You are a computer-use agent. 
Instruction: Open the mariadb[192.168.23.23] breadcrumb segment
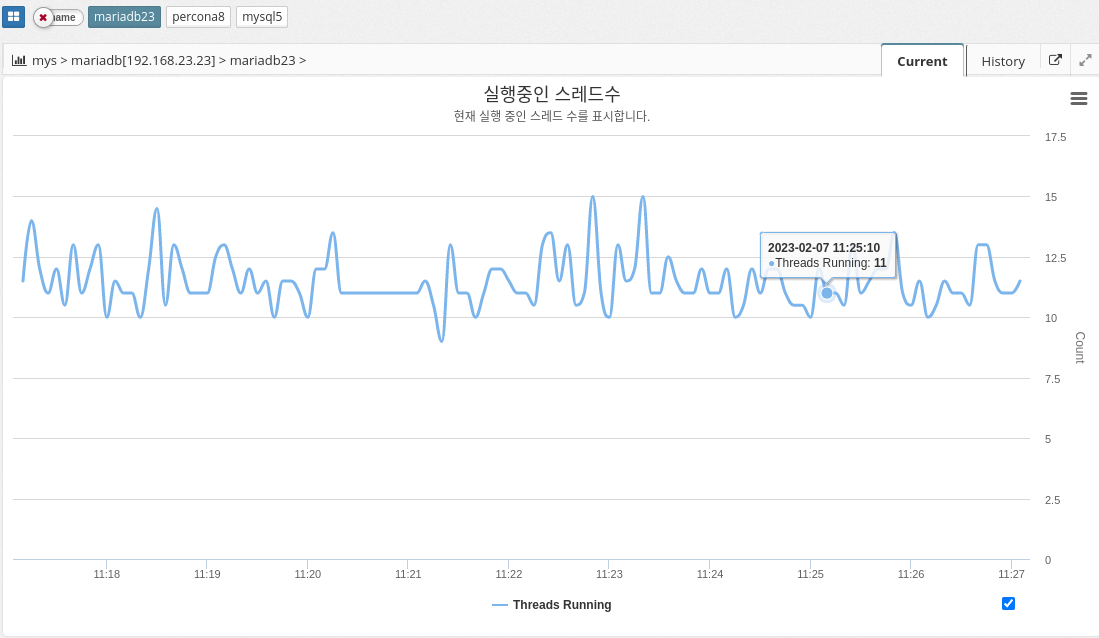click(143, 60)
